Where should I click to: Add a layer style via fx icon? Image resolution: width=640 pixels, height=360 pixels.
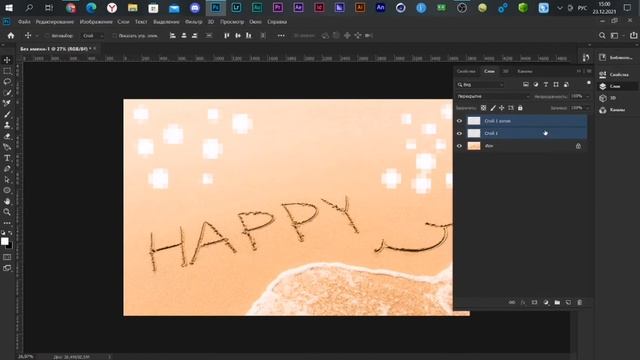(523, 302)
